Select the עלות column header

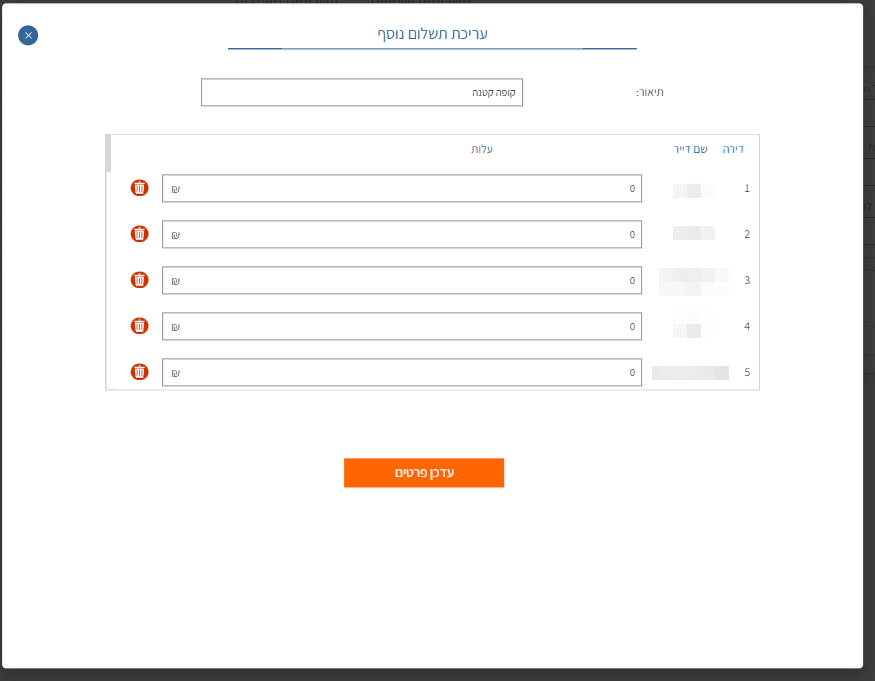[482, 149]
